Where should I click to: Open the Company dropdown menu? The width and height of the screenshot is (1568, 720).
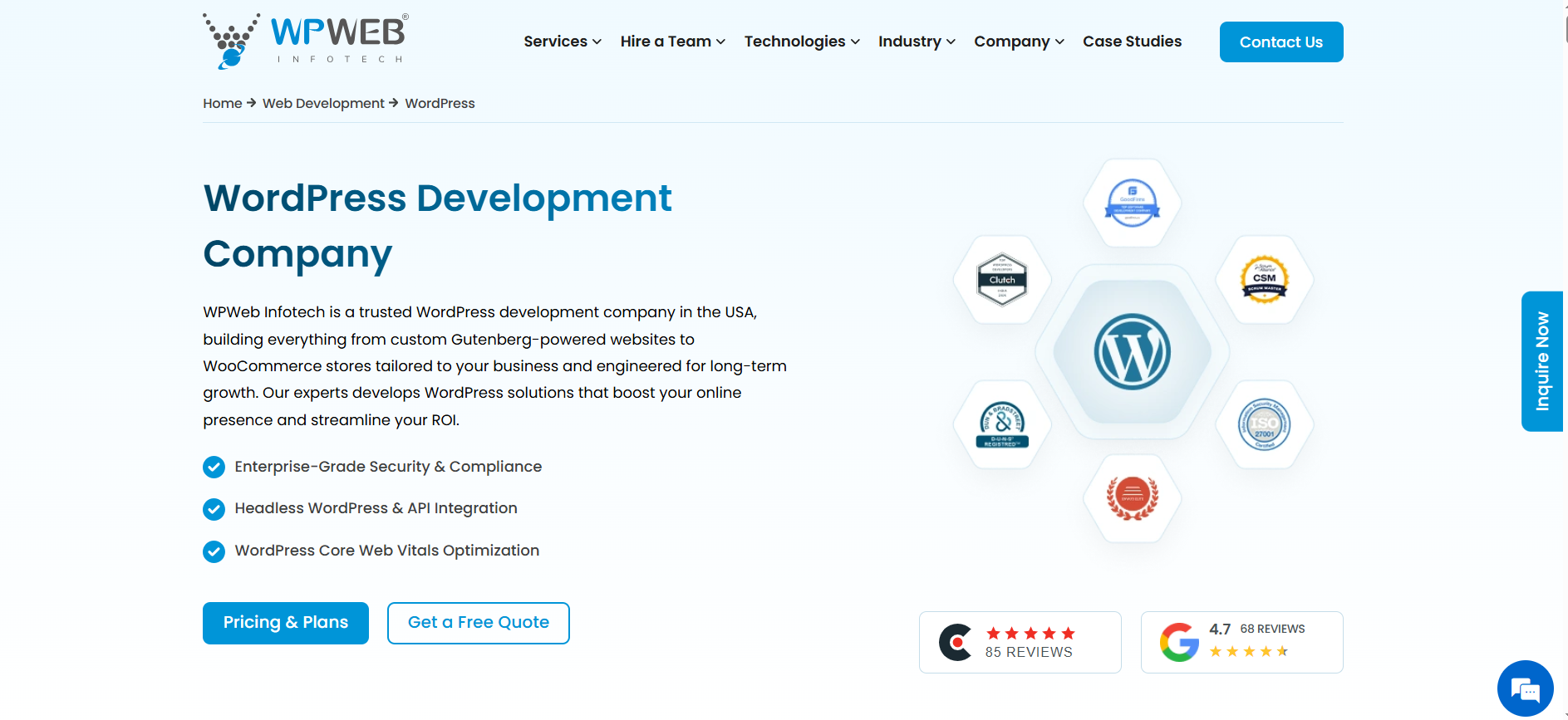1019,42
